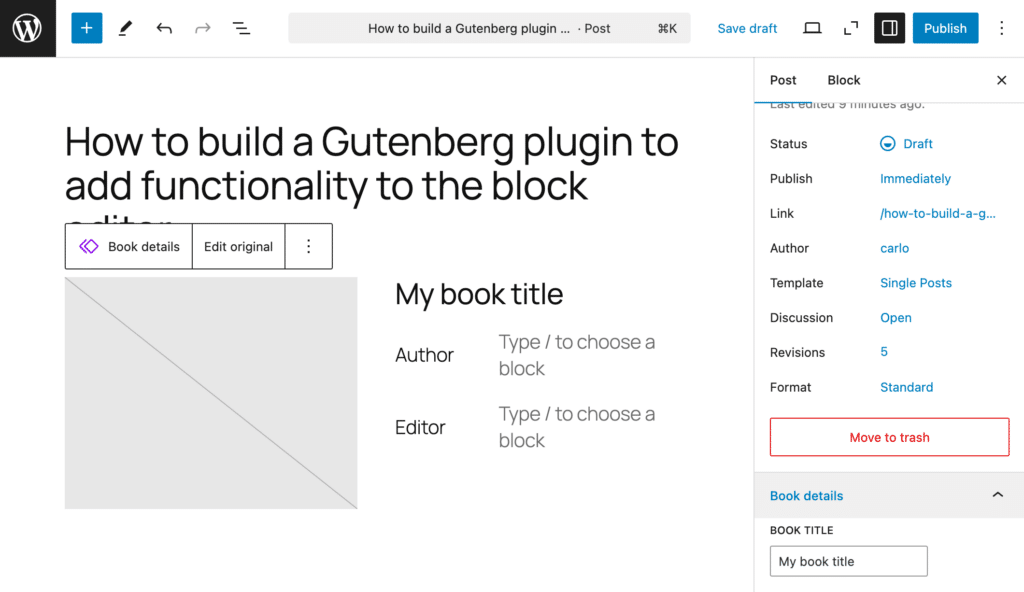Select the Book details block icon
Screen dimensions: 1024x592
(x=90, y=246)
